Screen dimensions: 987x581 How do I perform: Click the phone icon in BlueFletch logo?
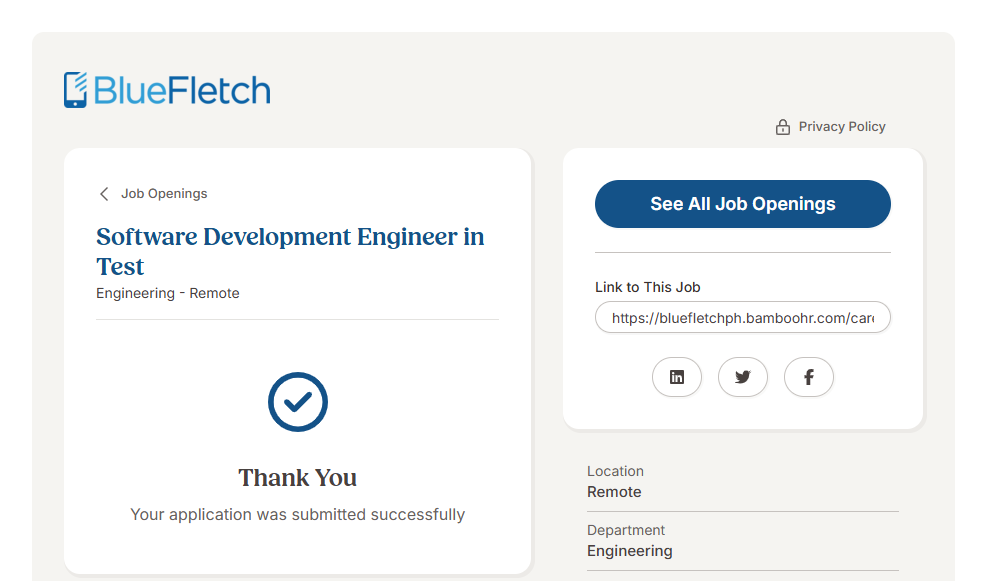76,90
